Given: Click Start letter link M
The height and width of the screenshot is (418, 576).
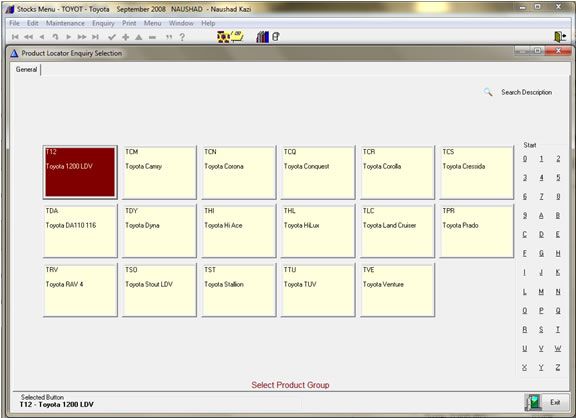Looking at the screenshot, I should pos(541,292).
